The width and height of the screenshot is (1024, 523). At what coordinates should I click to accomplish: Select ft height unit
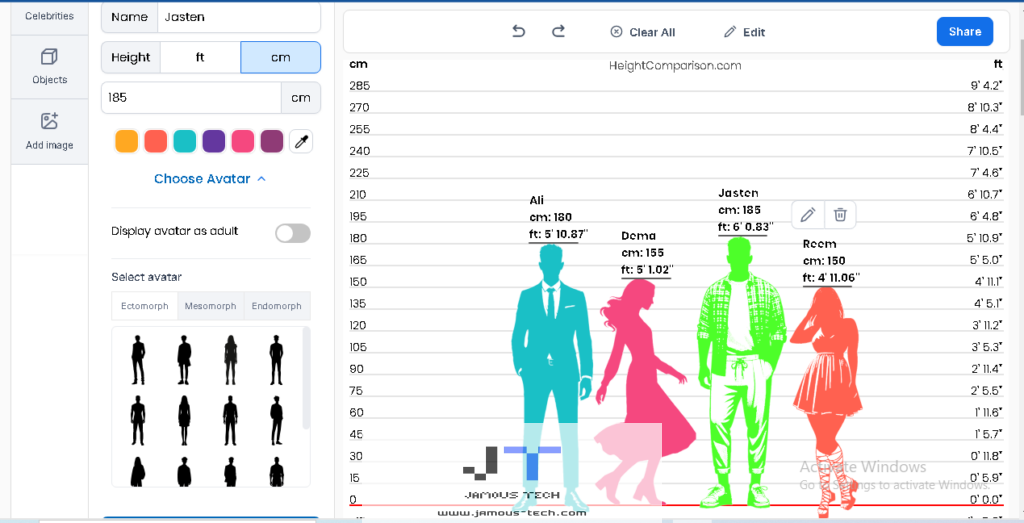[200, 57]
